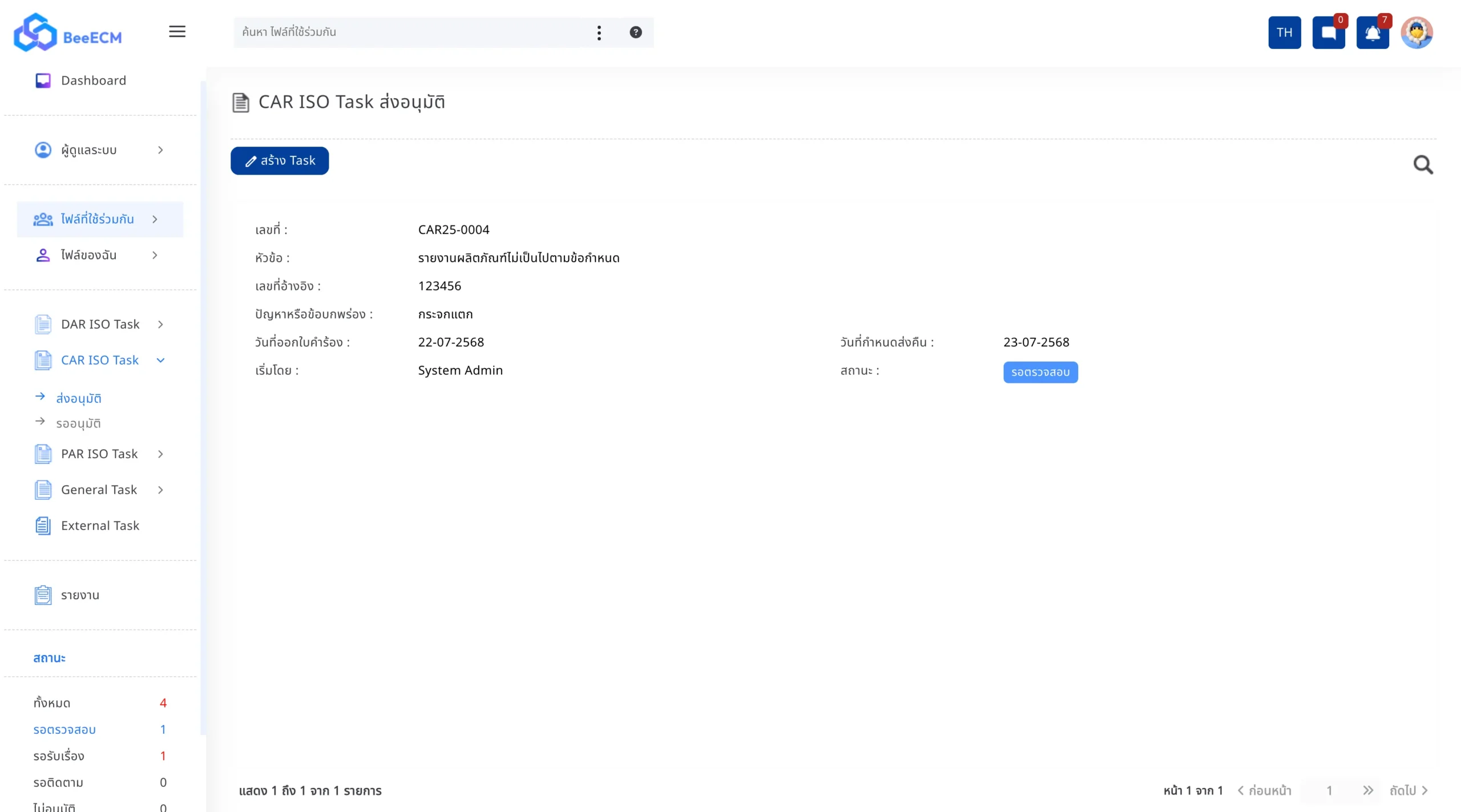Screen dimensions: 1461x812
Task: Expand DAR ISO Task menu
Action: tap(100, 324)
